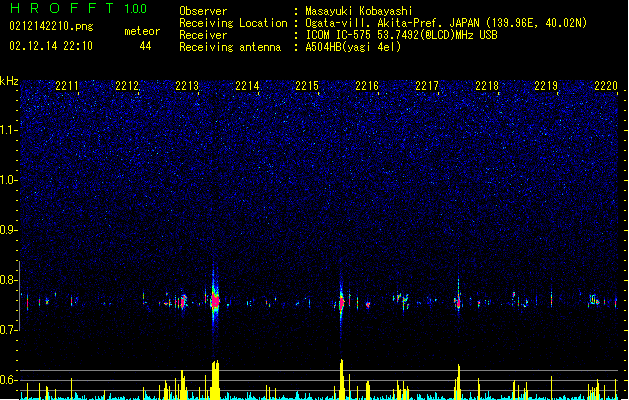
Task: Click the strong meteor echo after 2213
Action: pos(215,301)
